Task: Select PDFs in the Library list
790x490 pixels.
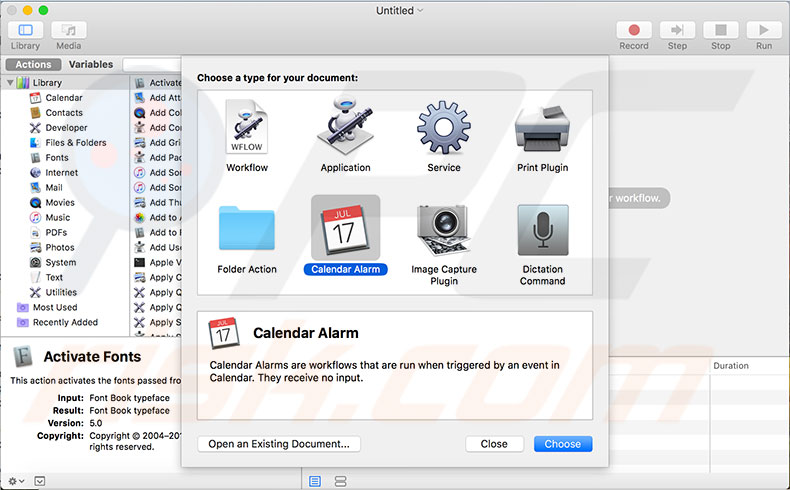Action: tap(56, 233)
